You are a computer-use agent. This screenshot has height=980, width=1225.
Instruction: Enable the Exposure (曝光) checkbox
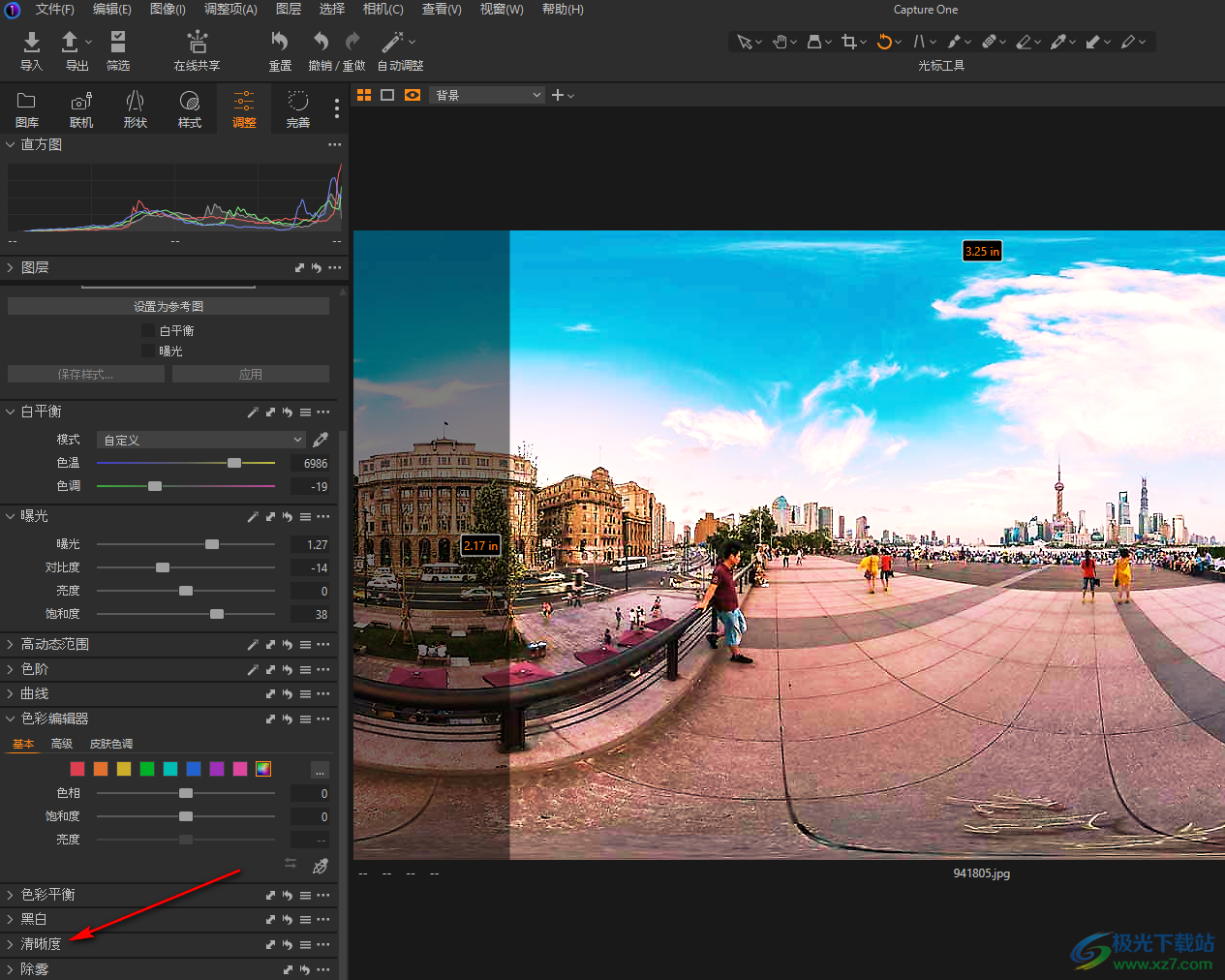pyautogui.click(x=148, y=352)
